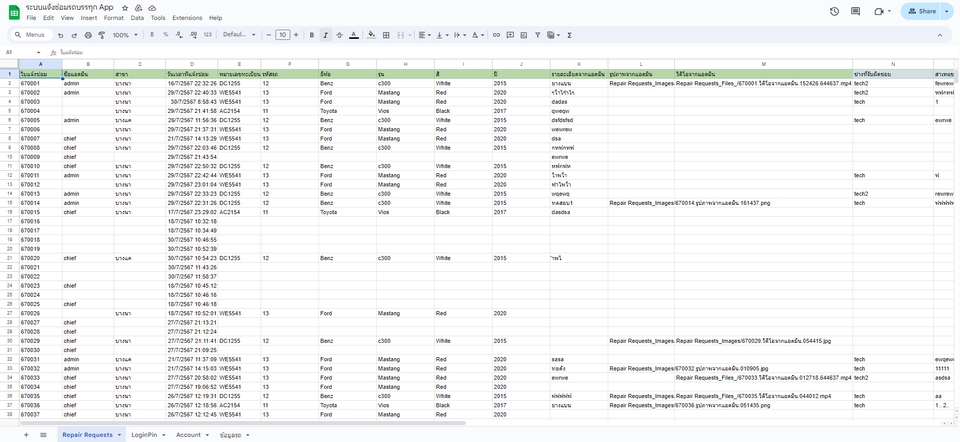Click the merge cells icon
Viewport: 960px width, 442px height.
coord(401,35)
